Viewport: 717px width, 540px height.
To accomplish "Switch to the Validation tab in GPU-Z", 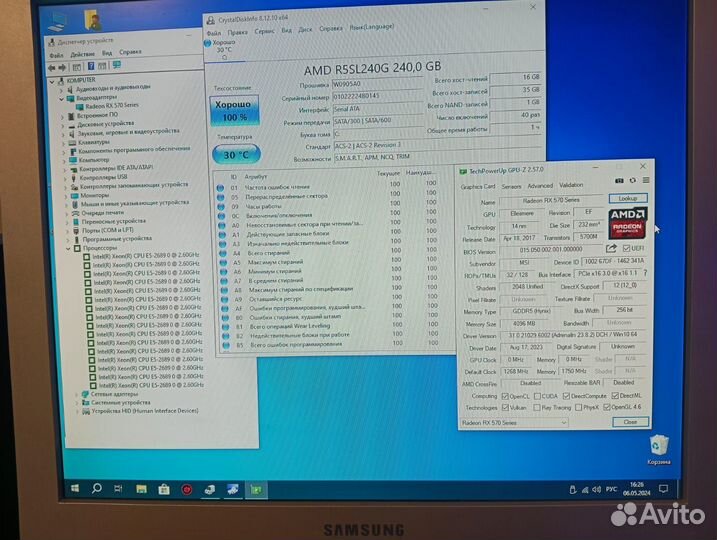I will pyautogui.click(x=571, y=185).
